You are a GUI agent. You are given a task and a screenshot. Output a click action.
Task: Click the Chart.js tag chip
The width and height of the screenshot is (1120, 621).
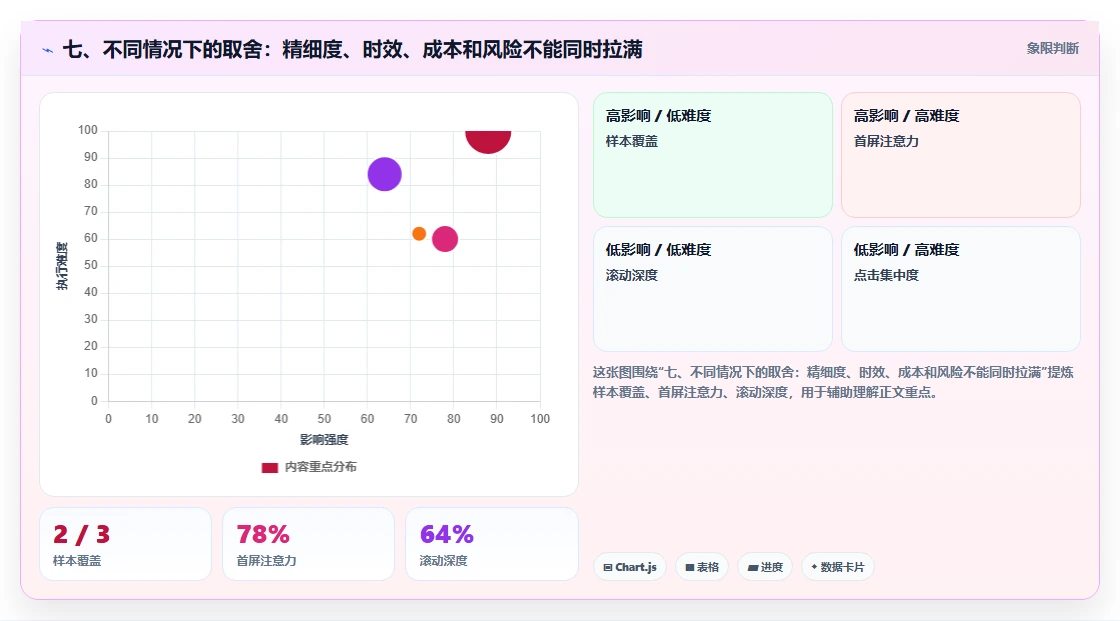[x=630, y=567]
